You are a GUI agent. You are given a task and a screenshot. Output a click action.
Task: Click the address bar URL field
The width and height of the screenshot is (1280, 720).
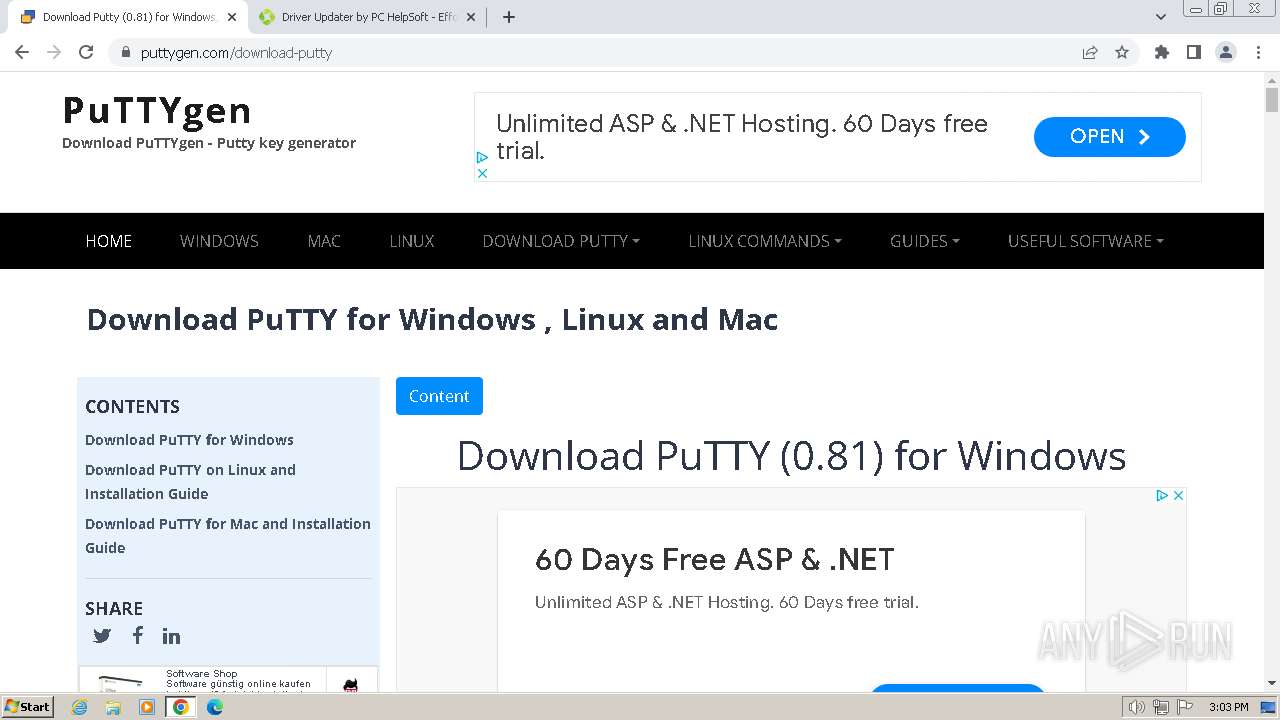[600, 52]
